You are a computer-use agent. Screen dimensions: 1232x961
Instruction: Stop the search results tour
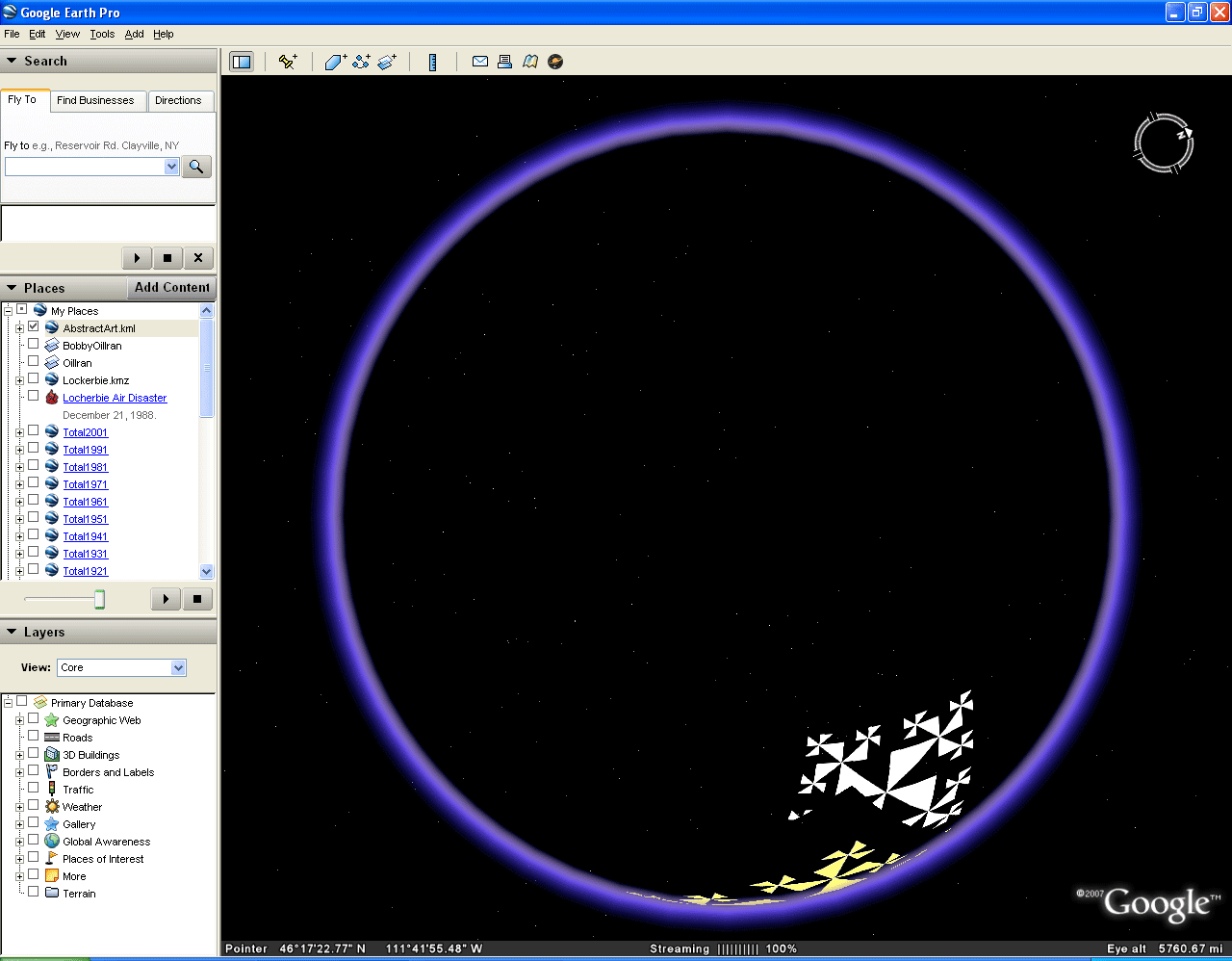[167, 258]
